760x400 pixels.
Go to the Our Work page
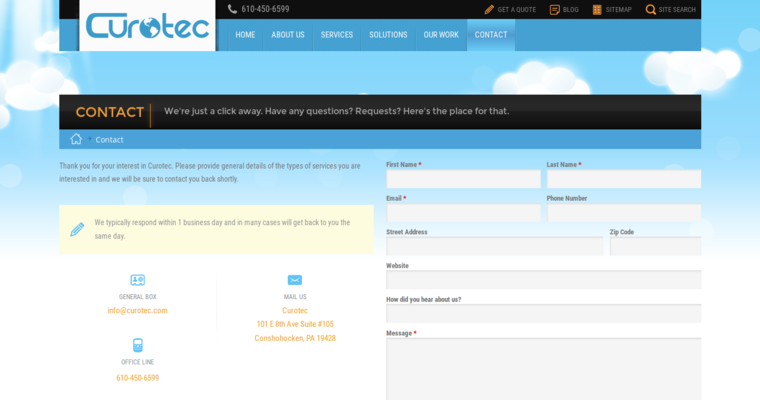coord(441,35)
